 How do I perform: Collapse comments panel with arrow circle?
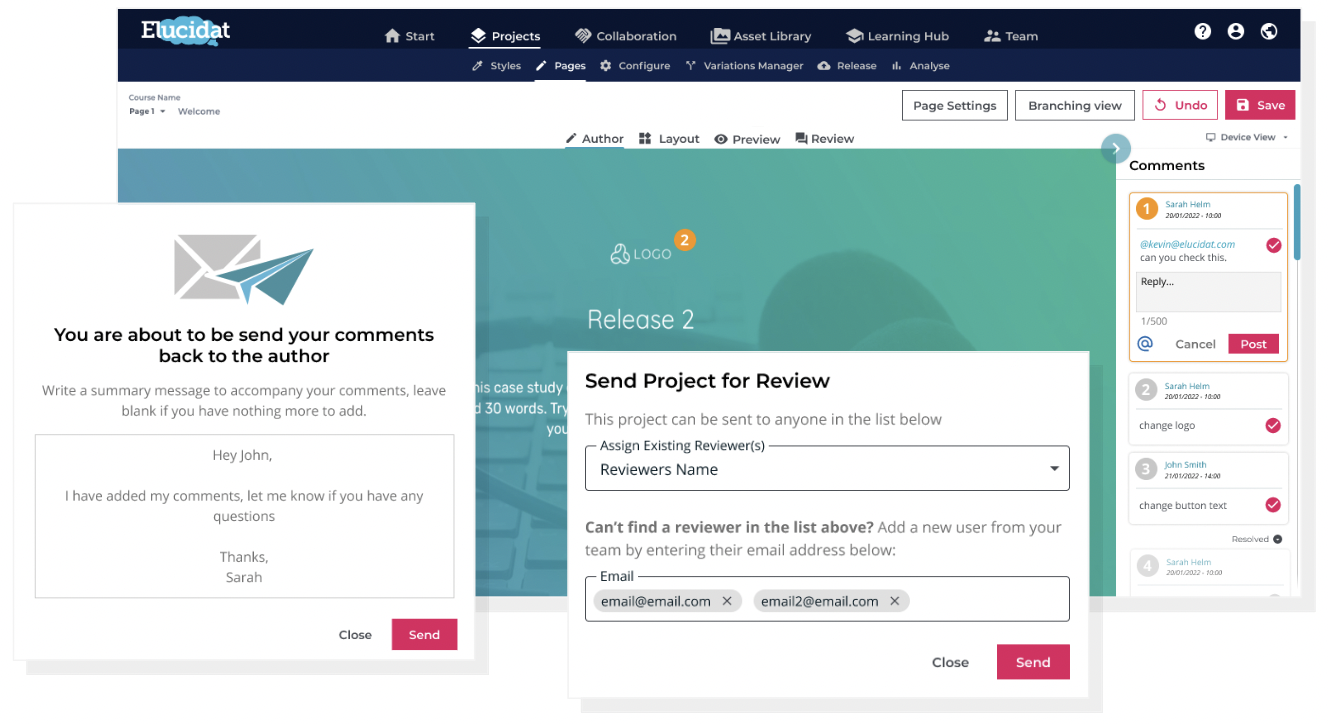click(x=1115, y=148)
